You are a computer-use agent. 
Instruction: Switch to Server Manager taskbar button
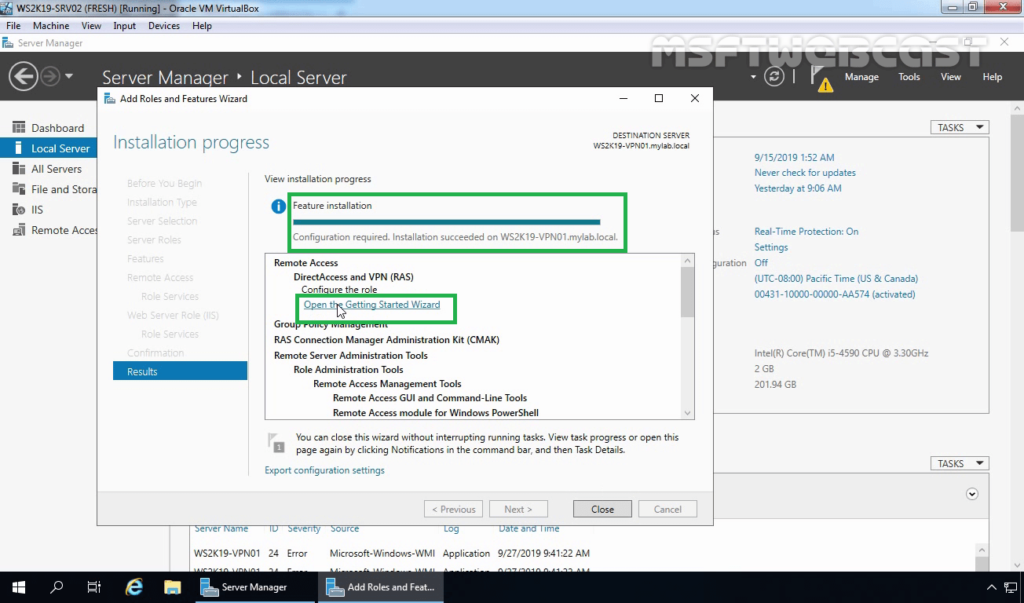click(253, 587)
